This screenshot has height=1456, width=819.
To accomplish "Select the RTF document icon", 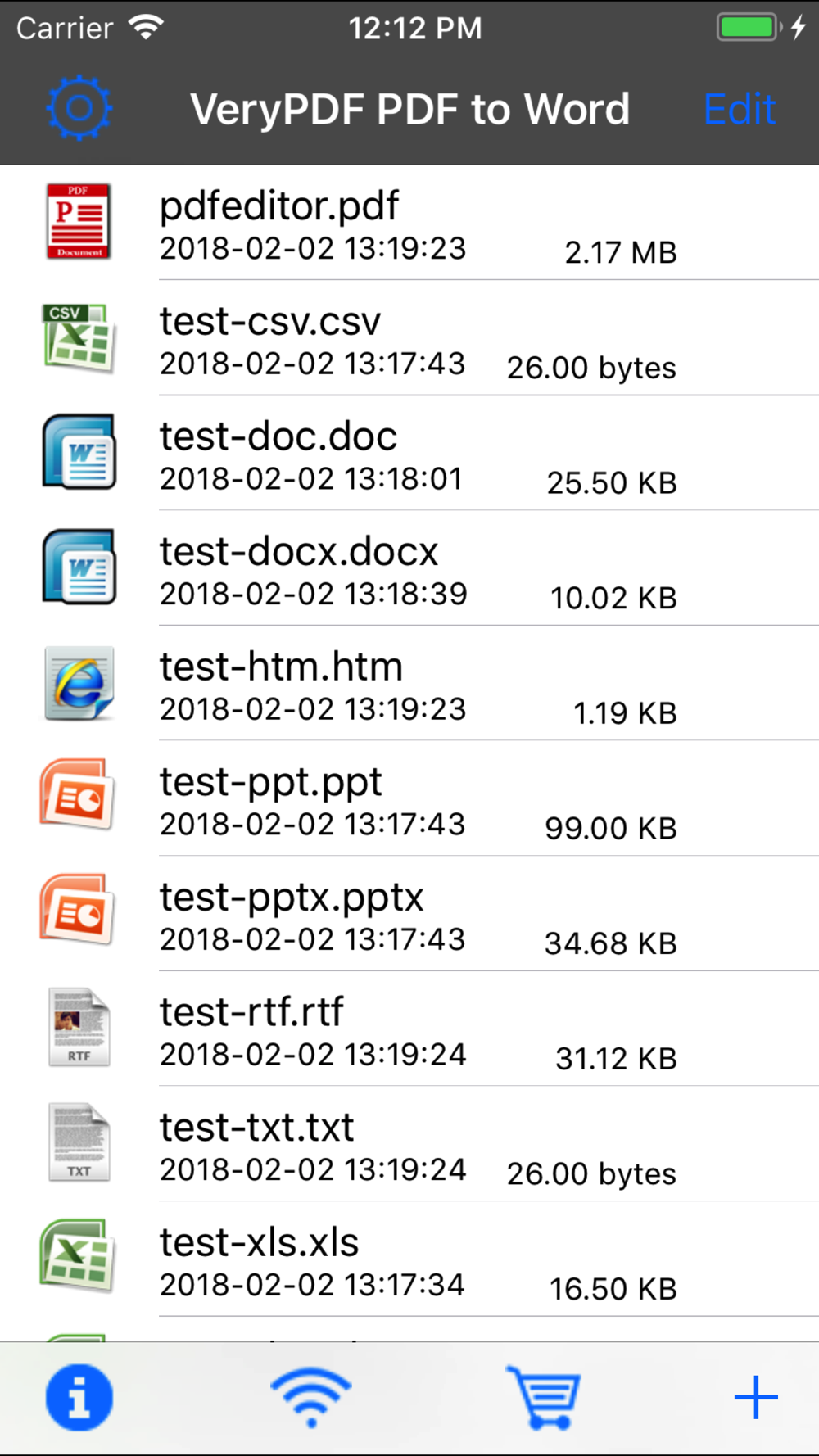I will pos(79,1027).
